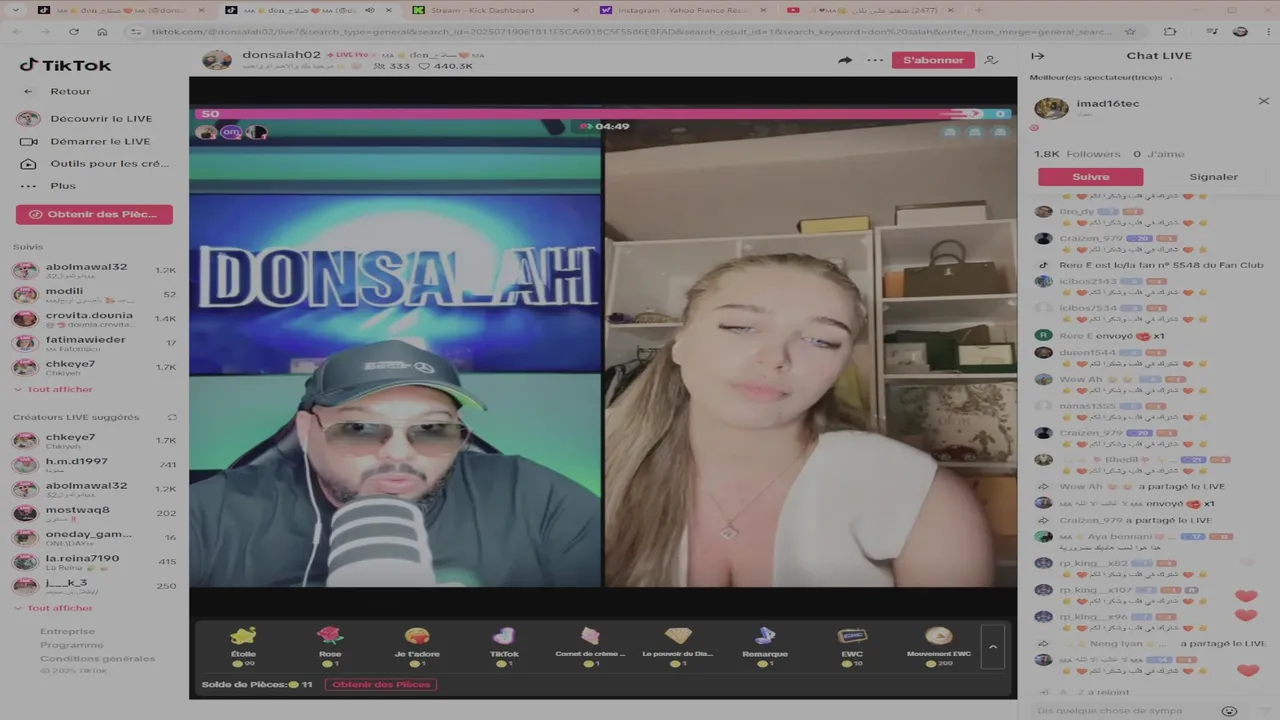This screenshot has width=1280, height=720.
Task: Open j___k_3 suggested creator
Action: pos(94,586)
